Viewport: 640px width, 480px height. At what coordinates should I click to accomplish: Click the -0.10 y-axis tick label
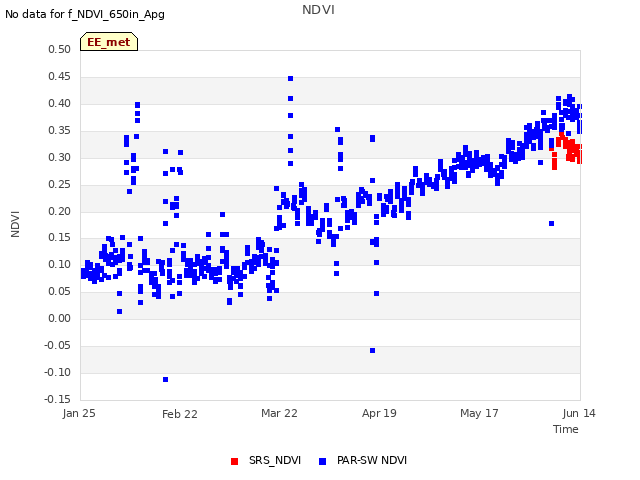point(58,372)
